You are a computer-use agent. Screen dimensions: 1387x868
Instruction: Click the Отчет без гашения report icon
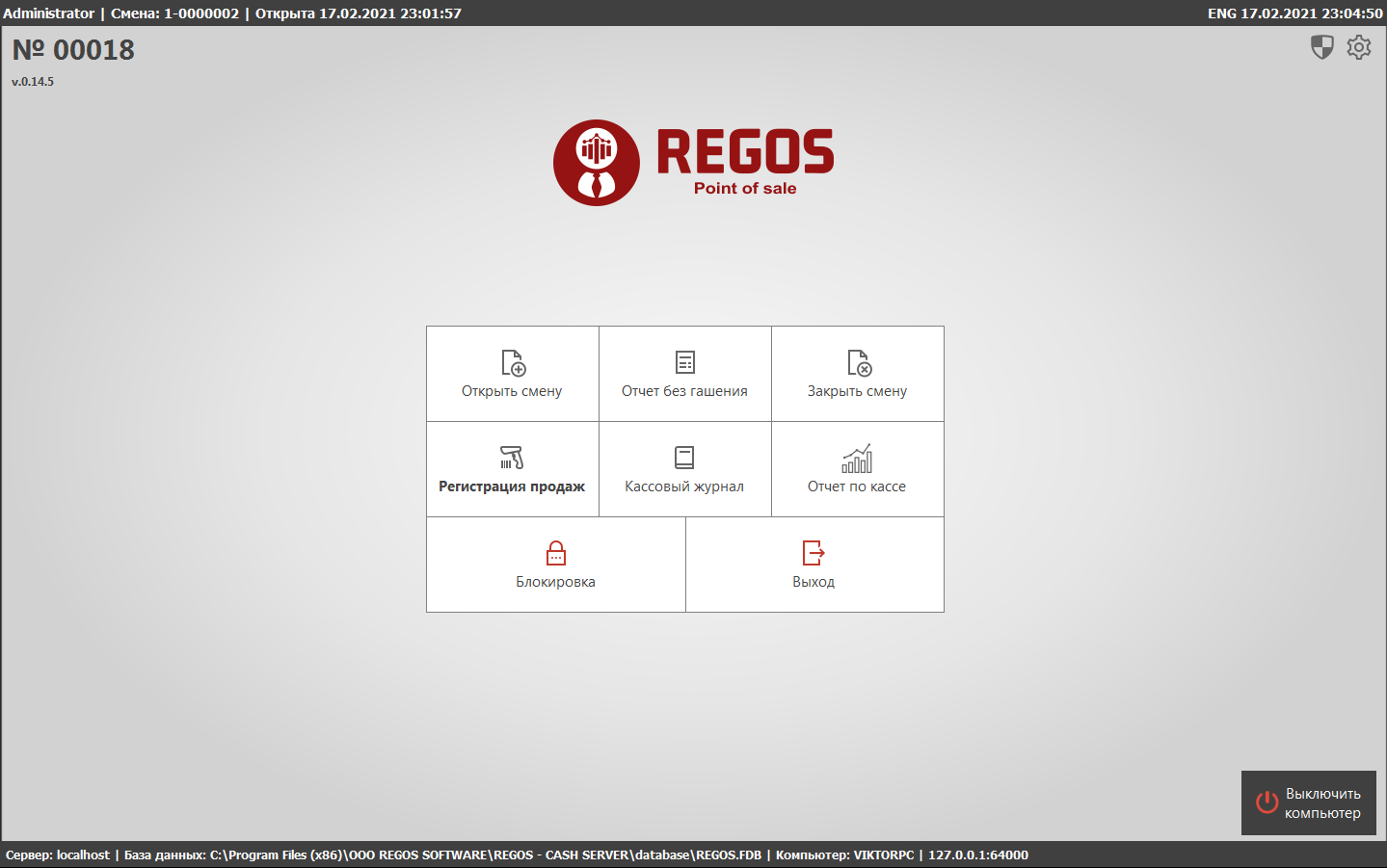click(x=685, y=362)
